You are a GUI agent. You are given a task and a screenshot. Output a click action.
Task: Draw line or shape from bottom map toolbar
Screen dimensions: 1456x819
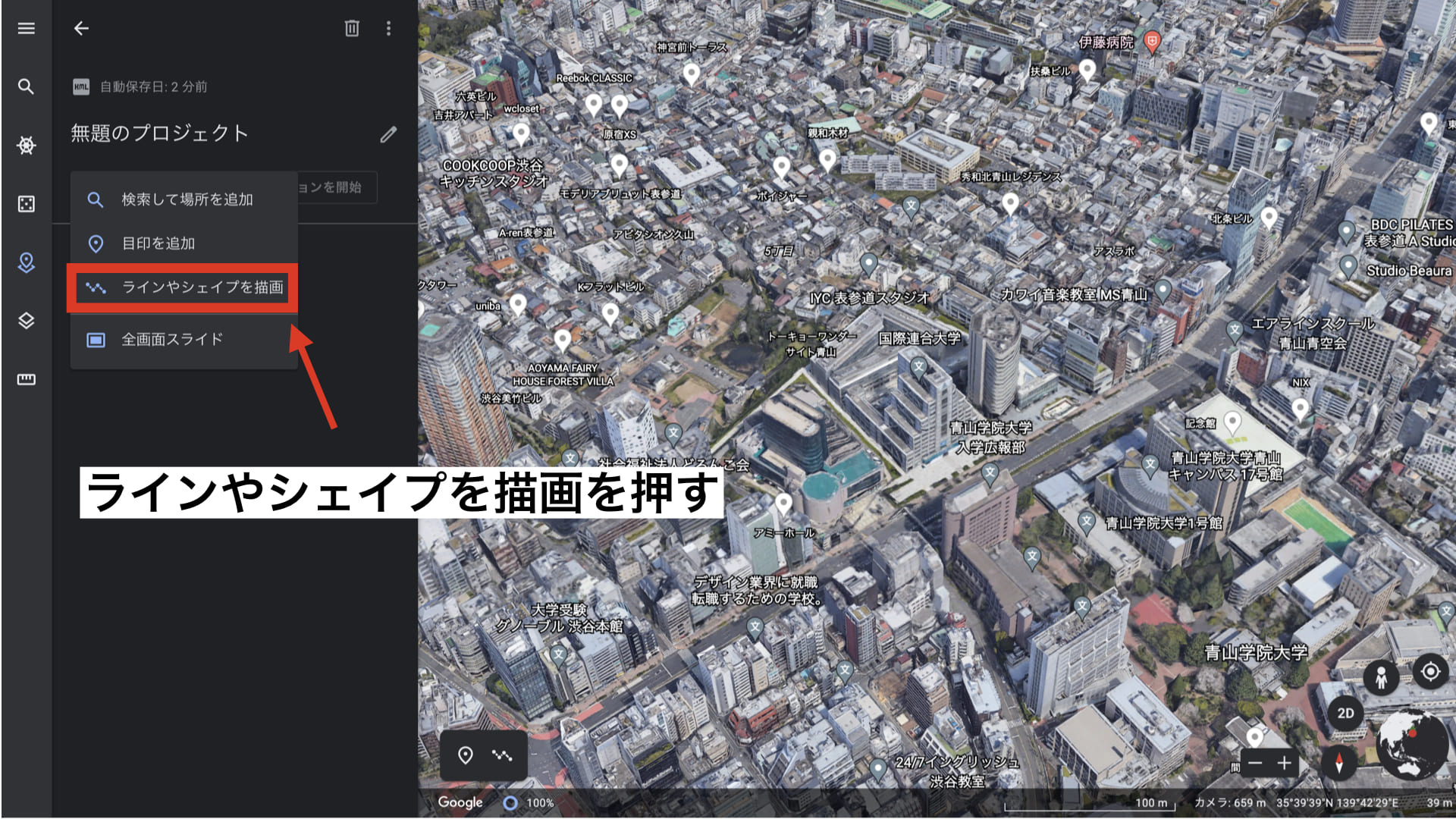502,755
